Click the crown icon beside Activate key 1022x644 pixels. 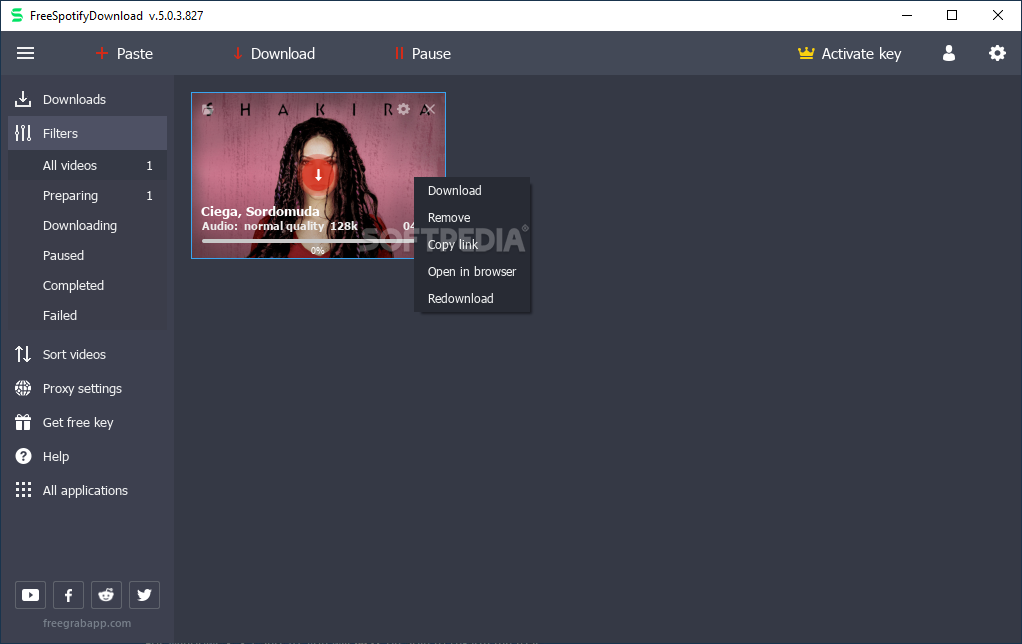[806, 53]
